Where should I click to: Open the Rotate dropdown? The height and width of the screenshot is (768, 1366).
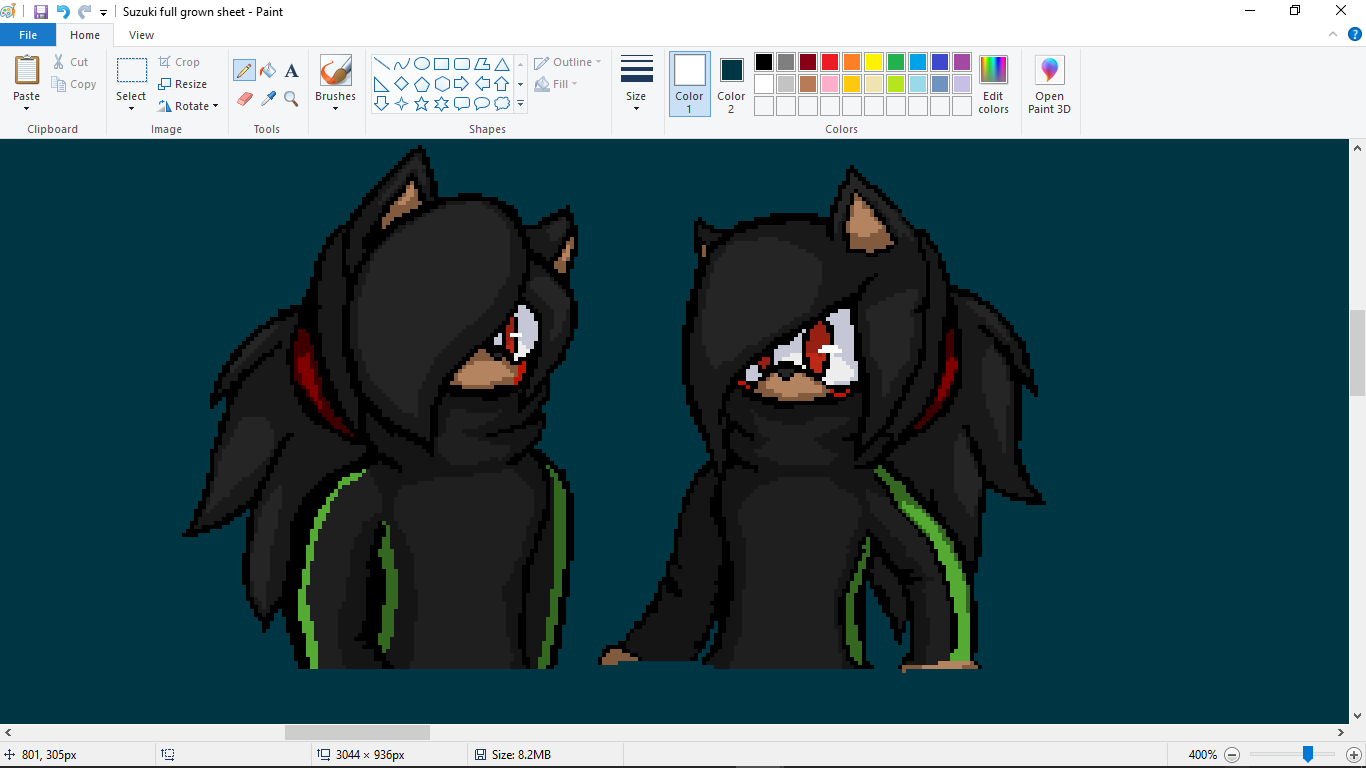(188, 106)
